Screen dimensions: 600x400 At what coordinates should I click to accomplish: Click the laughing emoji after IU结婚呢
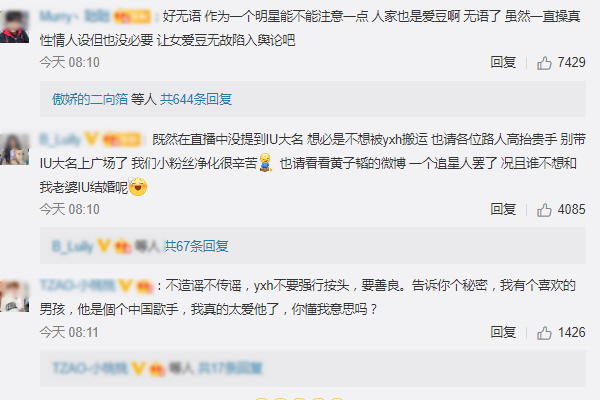[x=138, y=187]
